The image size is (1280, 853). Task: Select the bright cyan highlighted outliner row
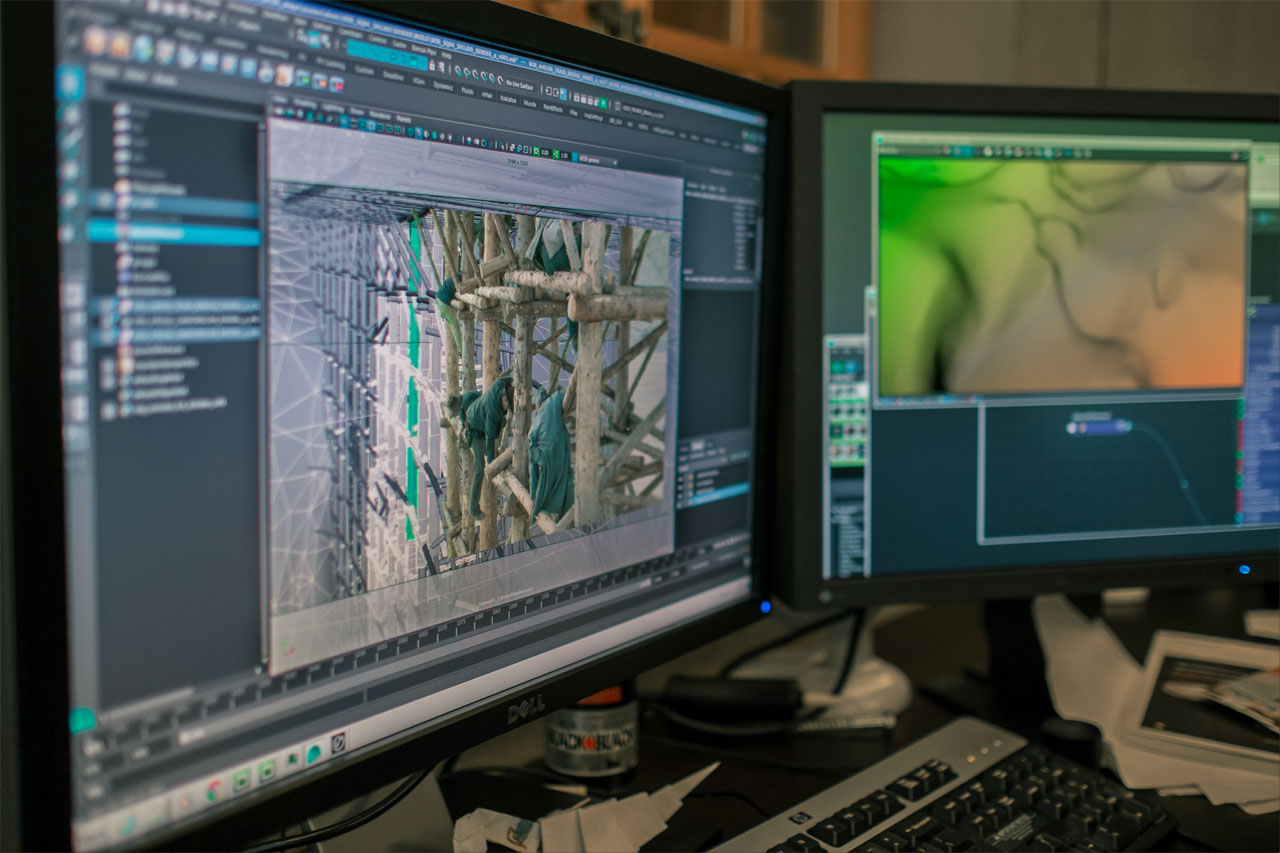click(x=172, y=233)
